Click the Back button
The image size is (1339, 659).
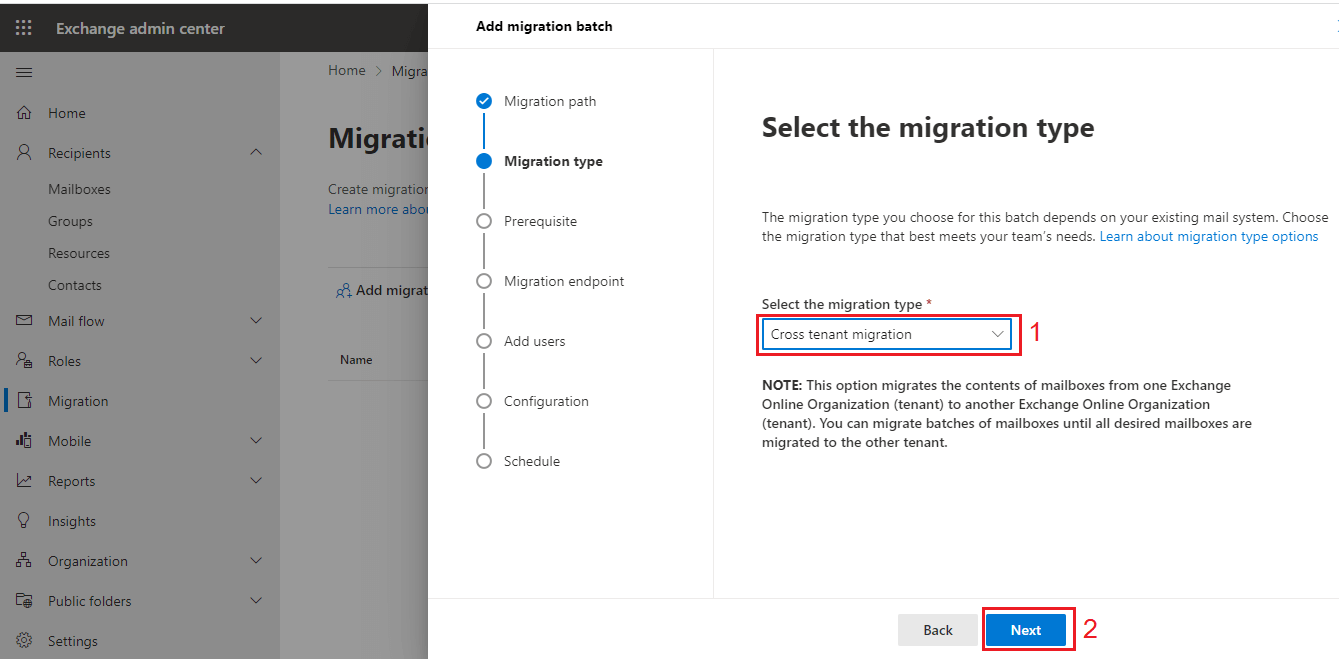click(937, 630)
